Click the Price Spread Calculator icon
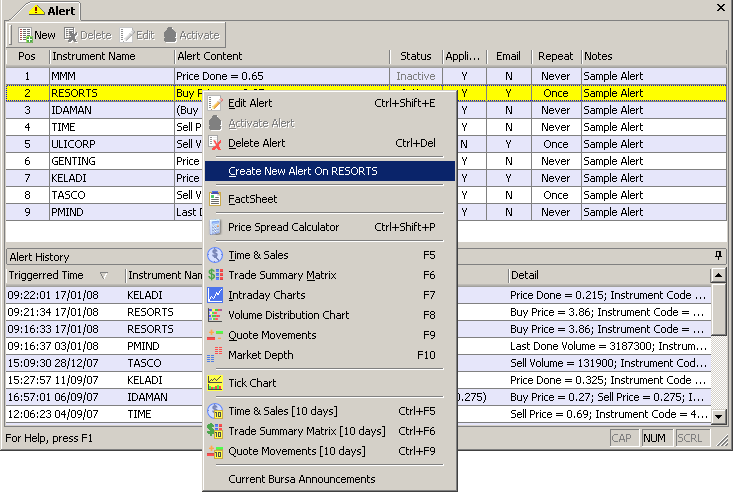The height and width of the screenshot is (492, 734). click(215, 227)
